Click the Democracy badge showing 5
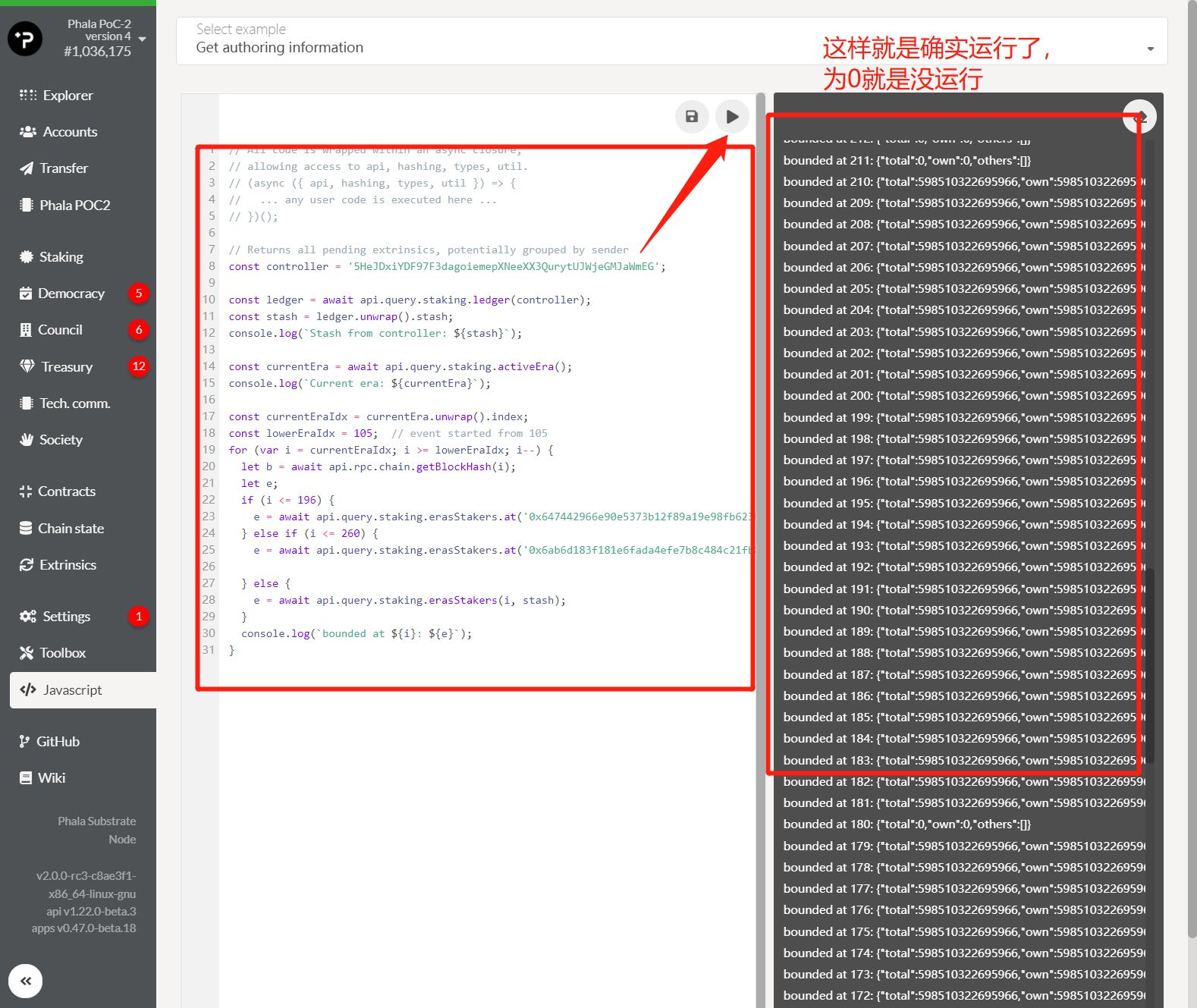 138,294
